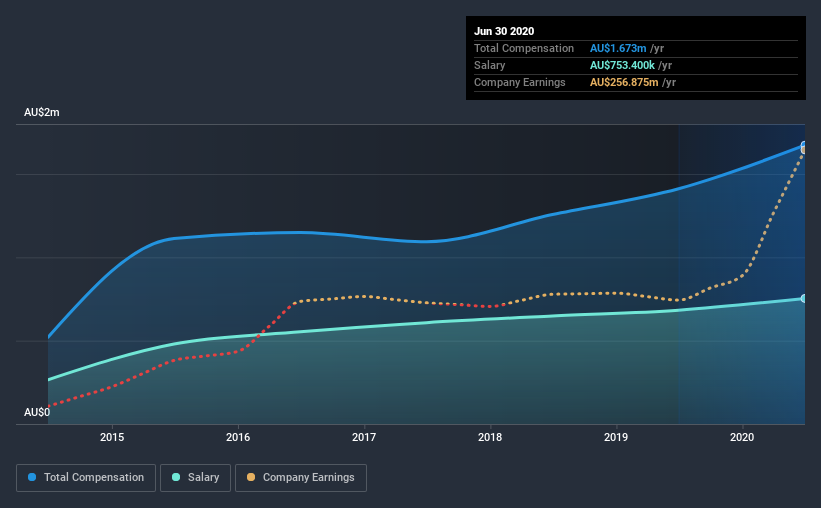The image size is (821, 508).
Task: Click the AU$0 y-axis label
Action: pos(37,412)
